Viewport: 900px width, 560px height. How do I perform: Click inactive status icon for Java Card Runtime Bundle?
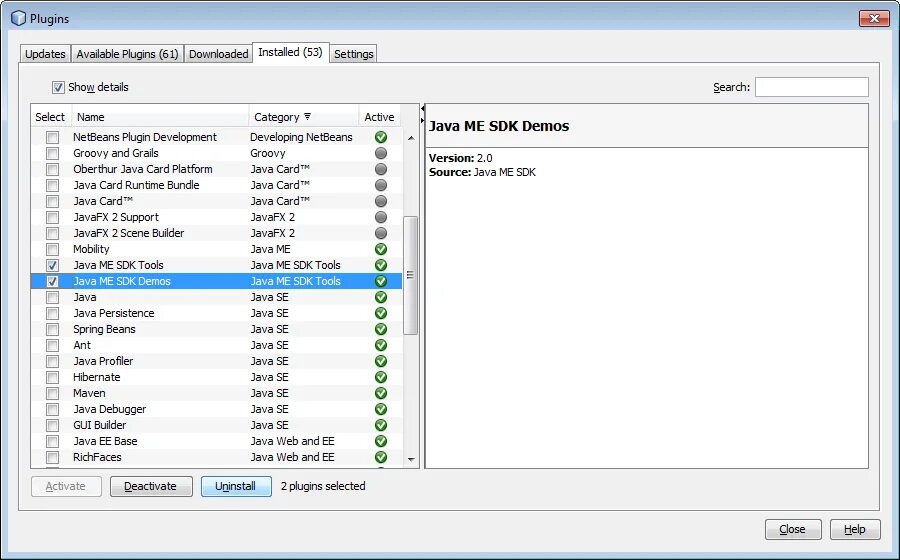381,185
